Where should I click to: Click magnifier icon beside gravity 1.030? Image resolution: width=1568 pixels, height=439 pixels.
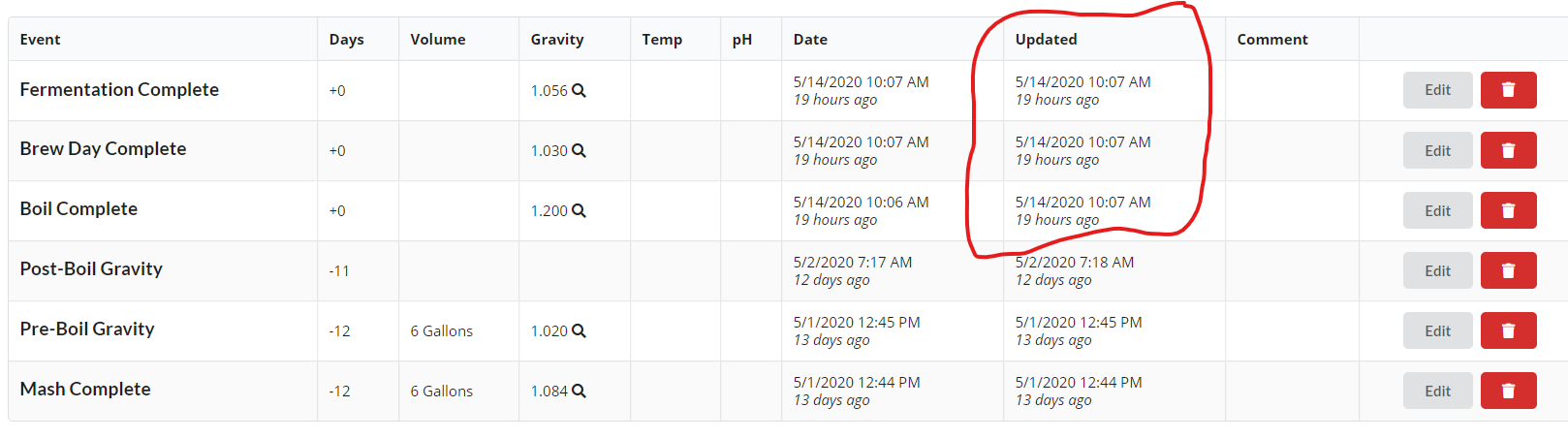[579, 150]
